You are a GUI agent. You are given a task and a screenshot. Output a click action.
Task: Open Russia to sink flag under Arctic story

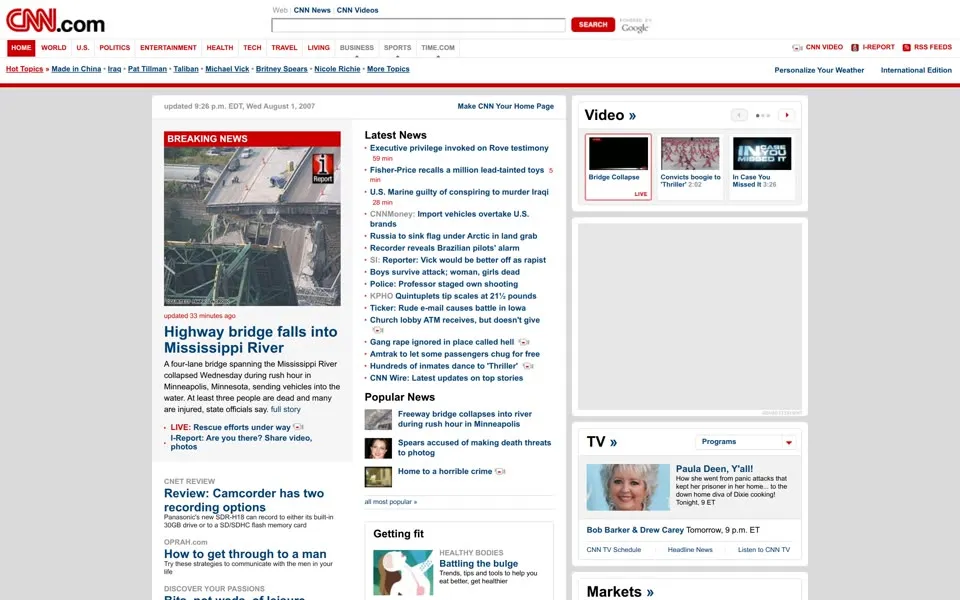coord(454,236)
